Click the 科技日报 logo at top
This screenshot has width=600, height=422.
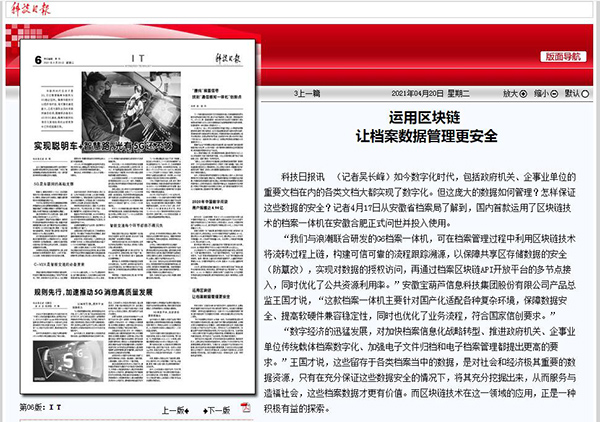point(30,8)
